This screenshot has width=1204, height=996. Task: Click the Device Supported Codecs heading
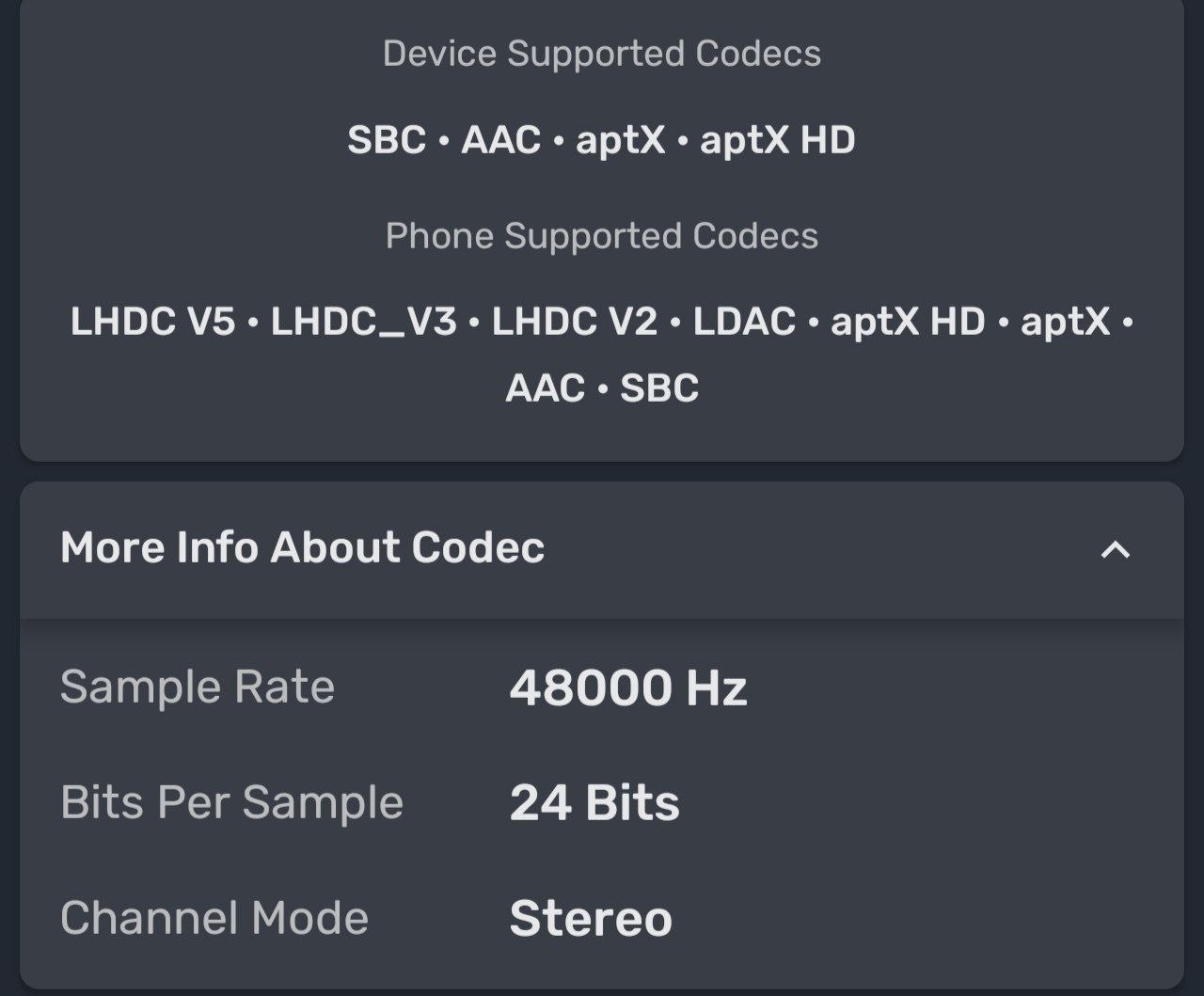click(602, 54)
